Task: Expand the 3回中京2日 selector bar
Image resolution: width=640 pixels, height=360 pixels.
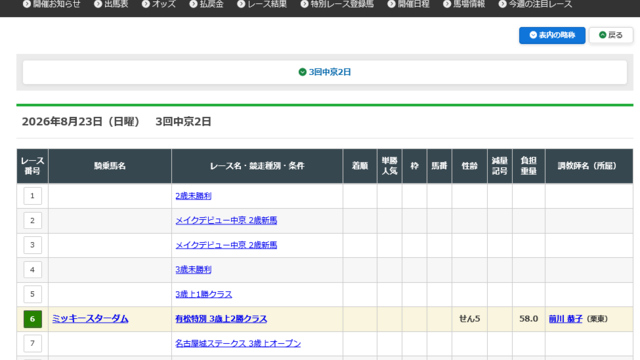Action: 324,72
